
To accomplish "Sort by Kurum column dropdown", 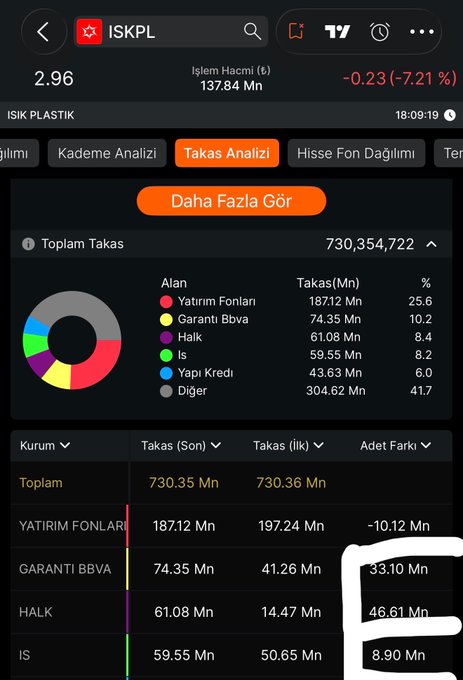I will coord(45,445).
